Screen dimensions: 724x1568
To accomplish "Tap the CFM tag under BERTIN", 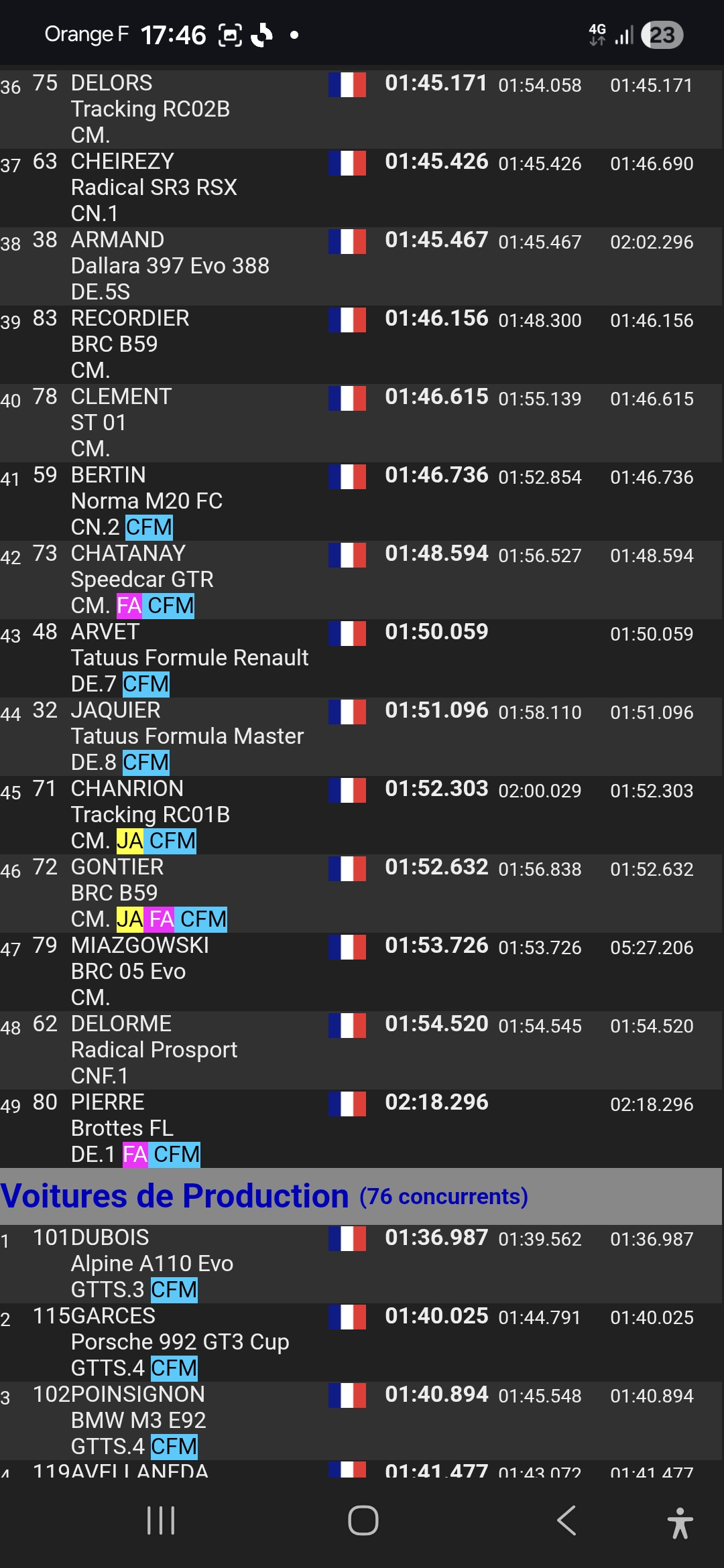I will [x=149, y=527].
